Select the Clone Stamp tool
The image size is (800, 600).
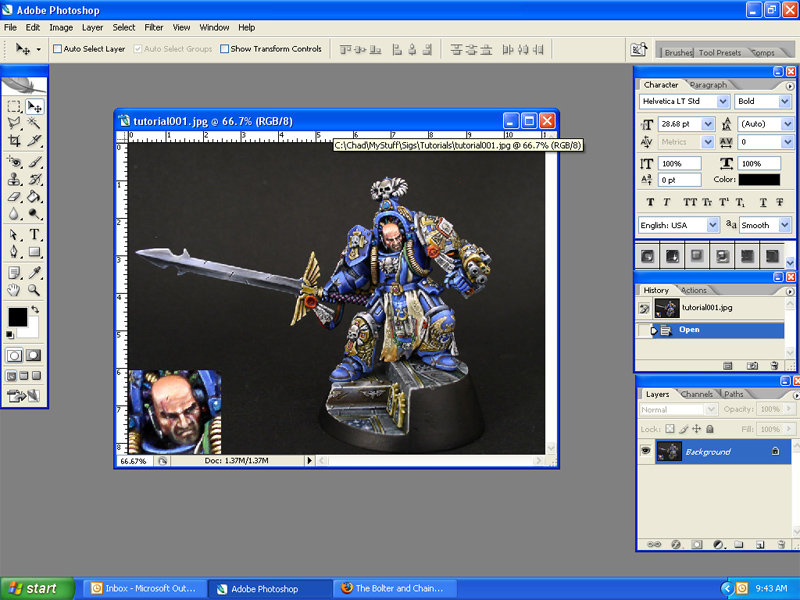pos(13,180)
